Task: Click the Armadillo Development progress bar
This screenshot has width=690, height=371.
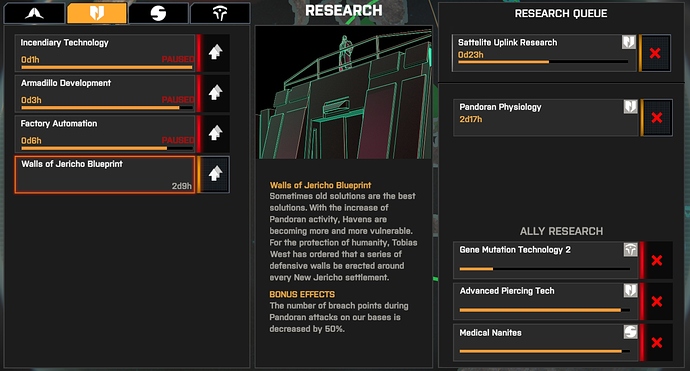Action: point(107,107)
